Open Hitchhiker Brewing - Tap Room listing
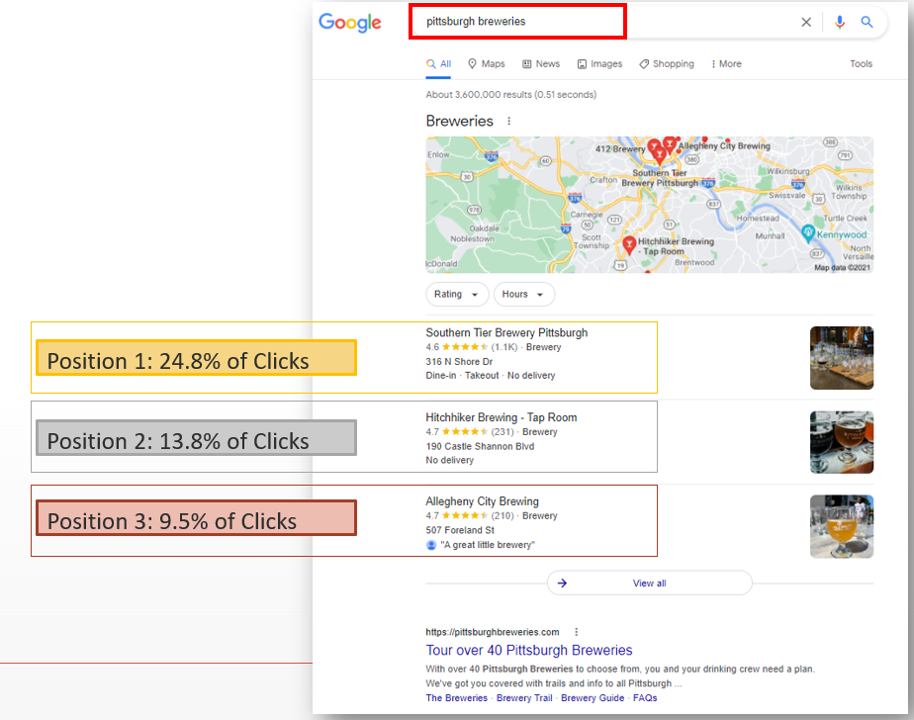Viewport: 914px width, 720px height. point(501,417)
